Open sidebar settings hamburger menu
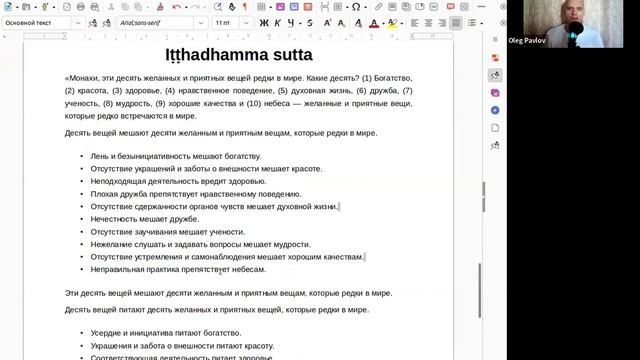The width and height of the screenshot is (640, 360). point(495,40)
